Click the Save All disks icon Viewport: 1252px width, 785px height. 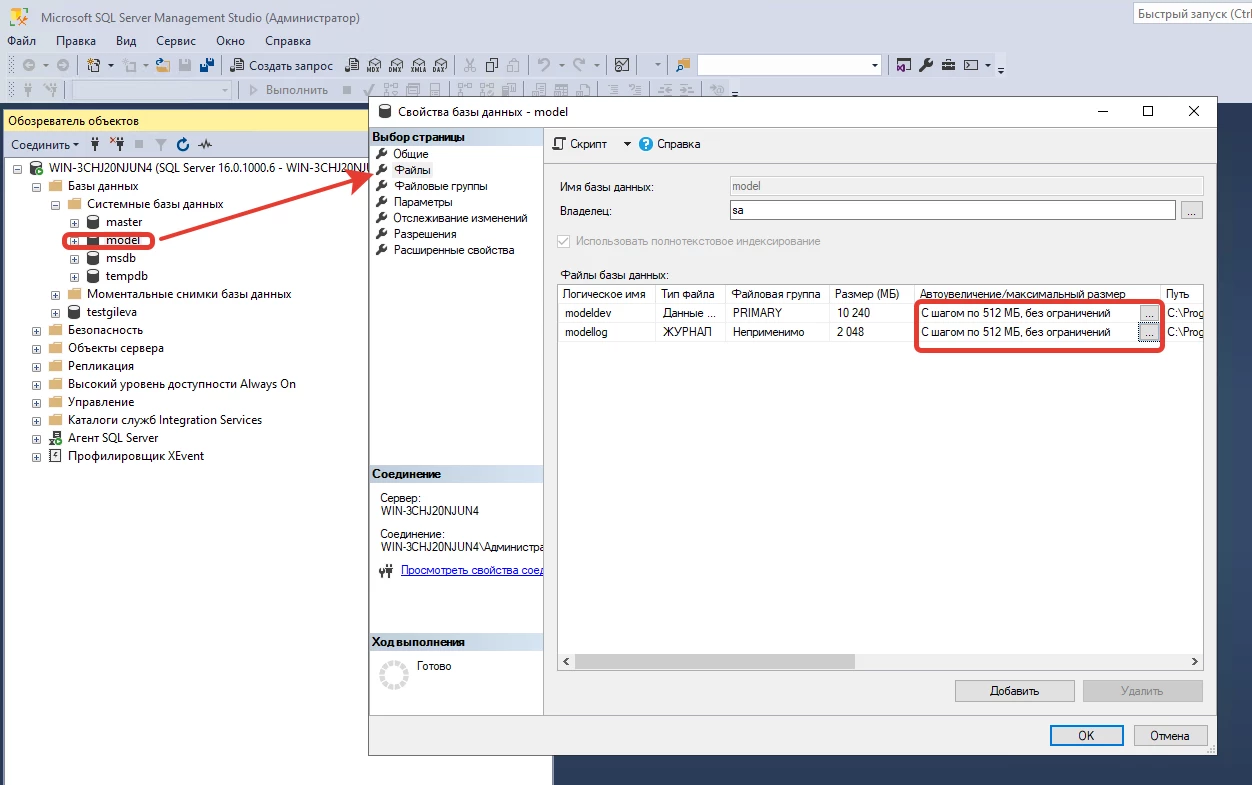[x=207, y=66]
